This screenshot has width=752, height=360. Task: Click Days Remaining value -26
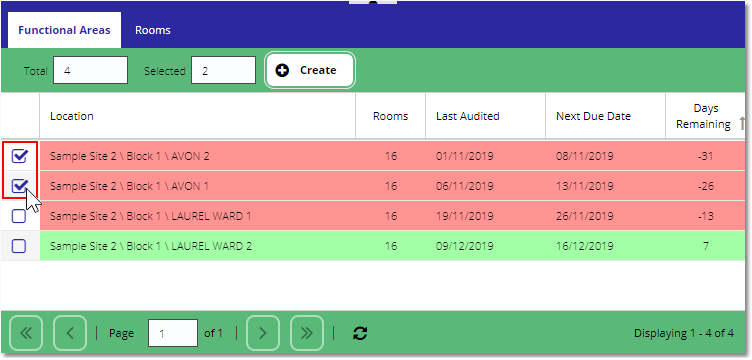[x=705, y=186]
